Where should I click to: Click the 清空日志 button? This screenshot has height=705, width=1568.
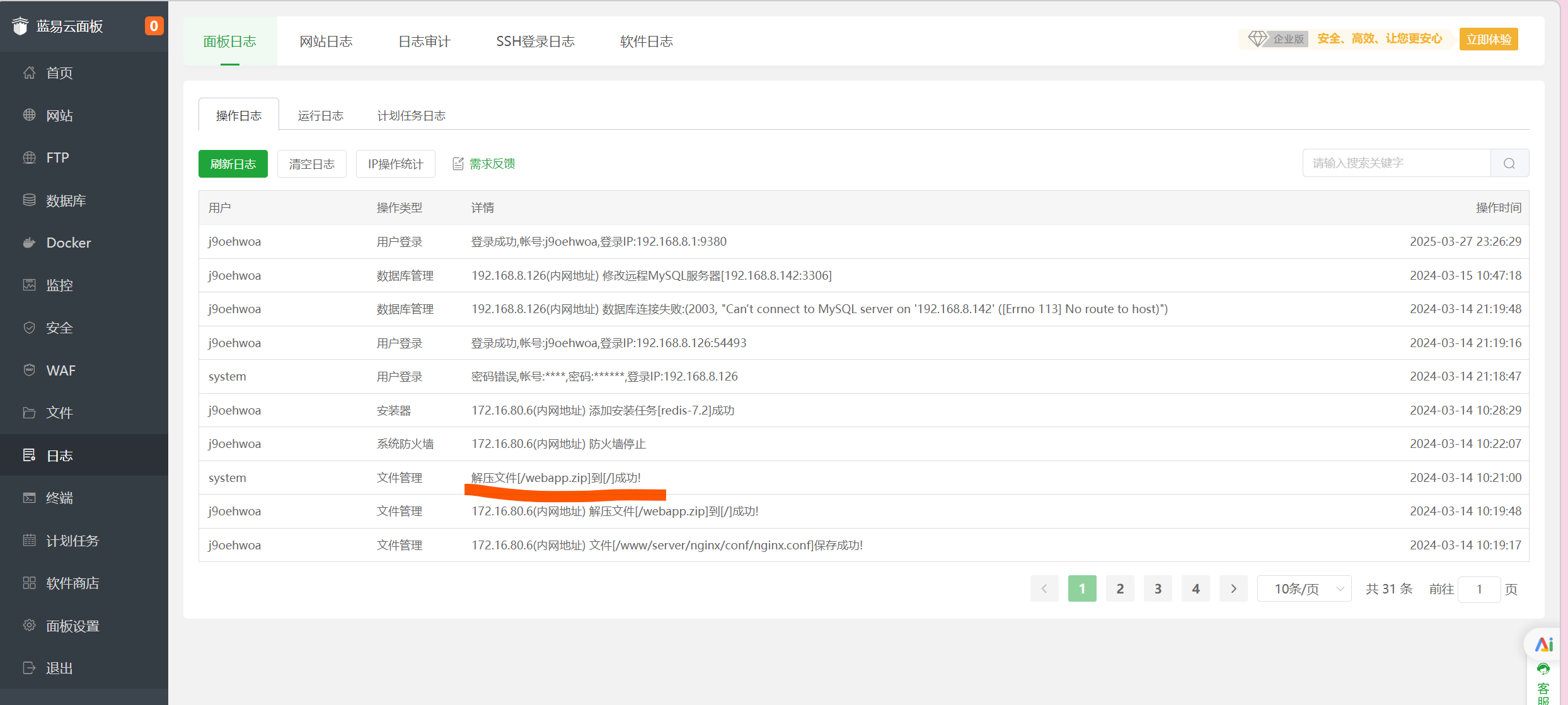point(311,164)
